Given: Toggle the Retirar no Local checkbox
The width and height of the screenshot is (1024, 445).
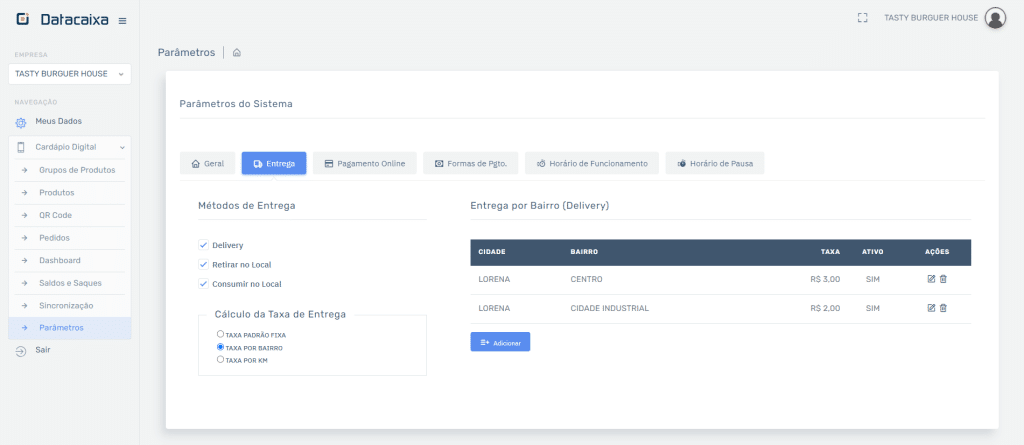Looking at the screenshot, I should (x=203, y=264).
